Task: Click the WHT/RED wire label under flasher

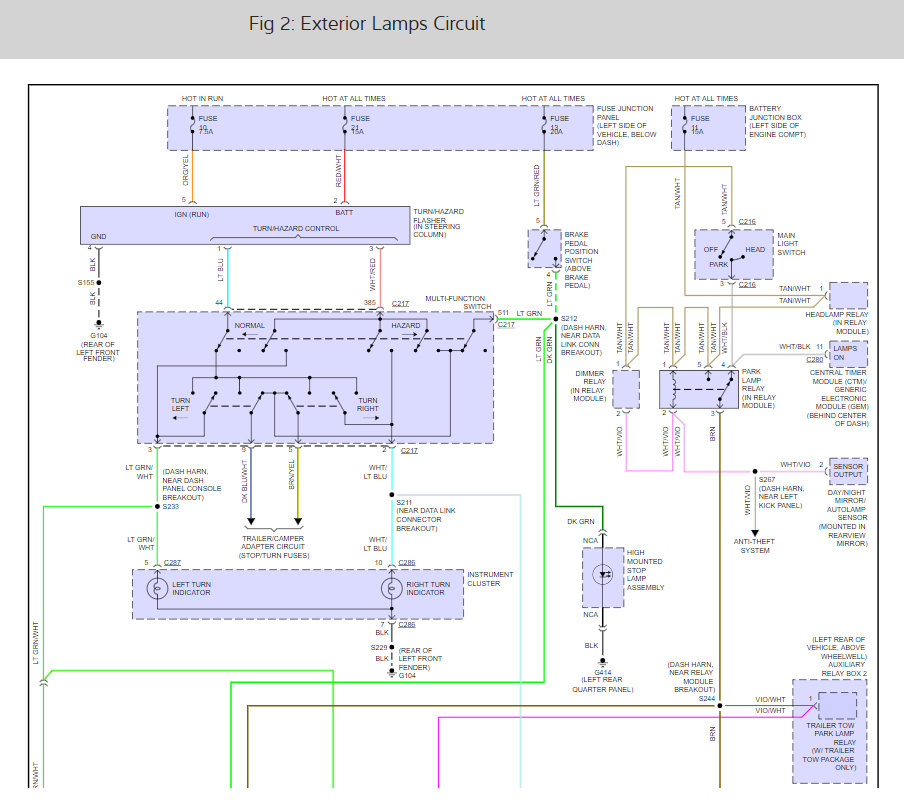Action: [x=372, y=274]
